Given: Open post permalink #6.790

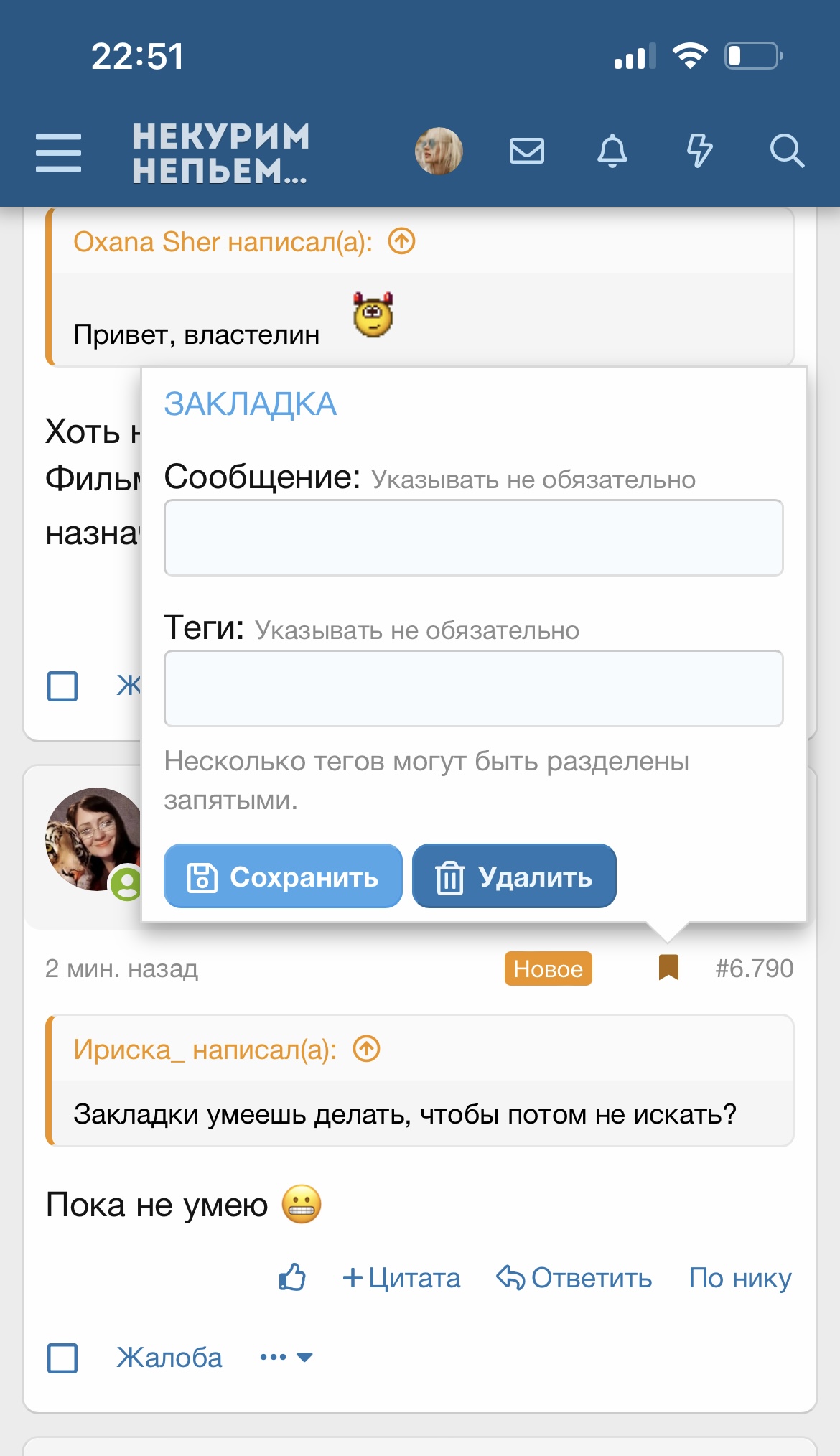Looking at the screenshot, I should tap(754, 969).
